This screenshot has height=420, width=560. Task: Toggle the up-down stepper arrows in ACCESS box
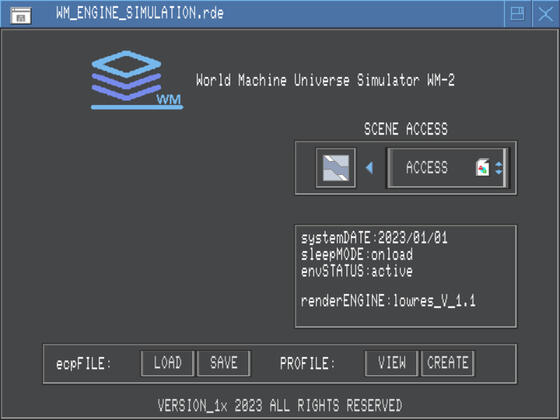click(x=499, y=168)
